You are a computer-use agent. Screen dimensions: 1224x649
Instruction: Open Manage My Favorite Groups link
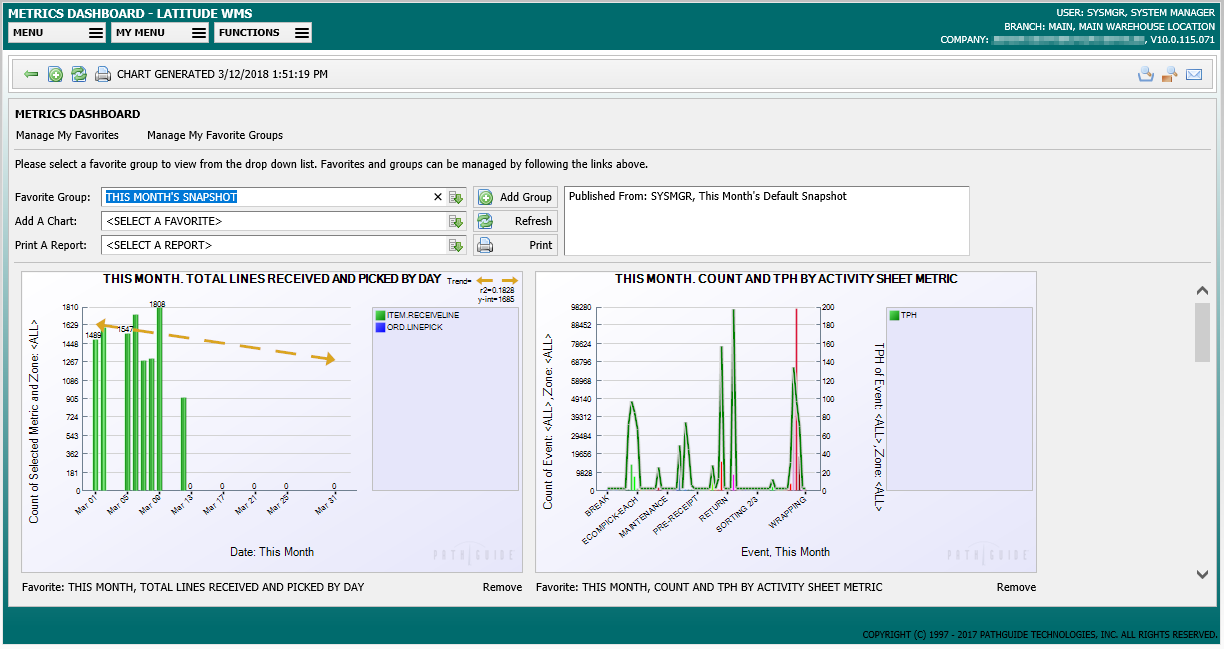coord(215,135)
